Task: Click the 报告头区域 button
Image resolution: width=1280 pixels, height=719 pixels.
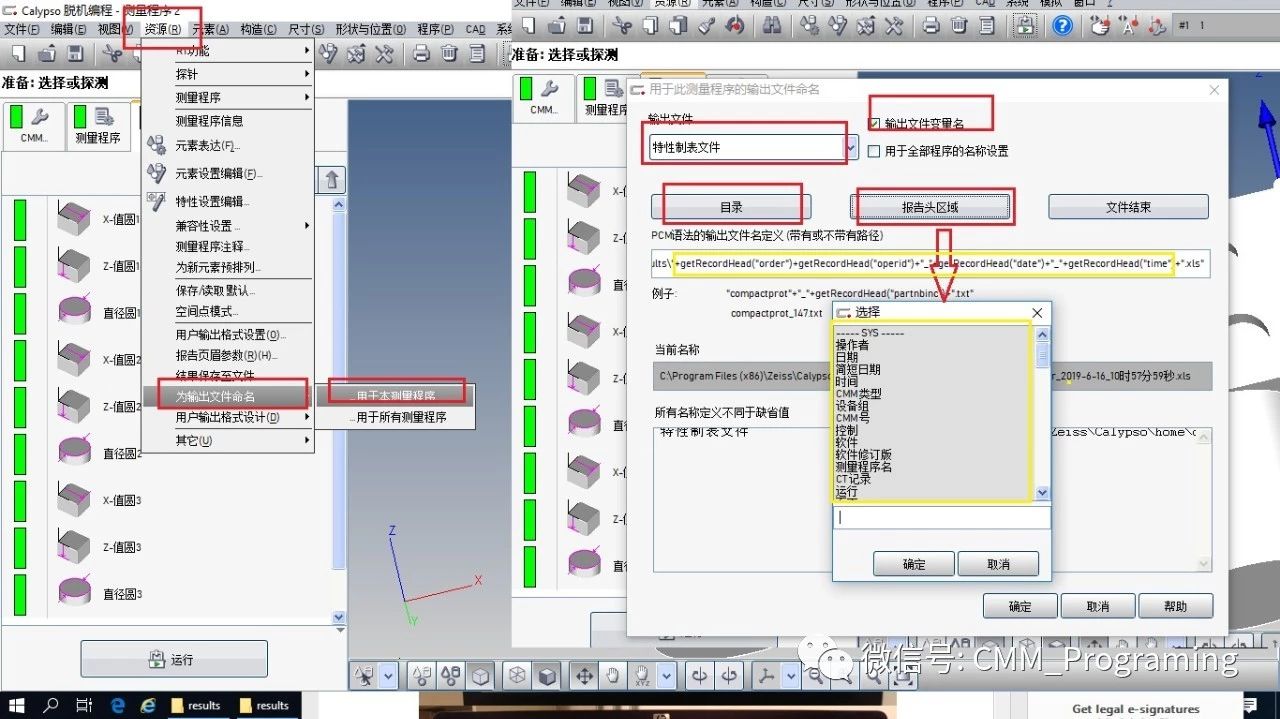Action: coord(930,207)
